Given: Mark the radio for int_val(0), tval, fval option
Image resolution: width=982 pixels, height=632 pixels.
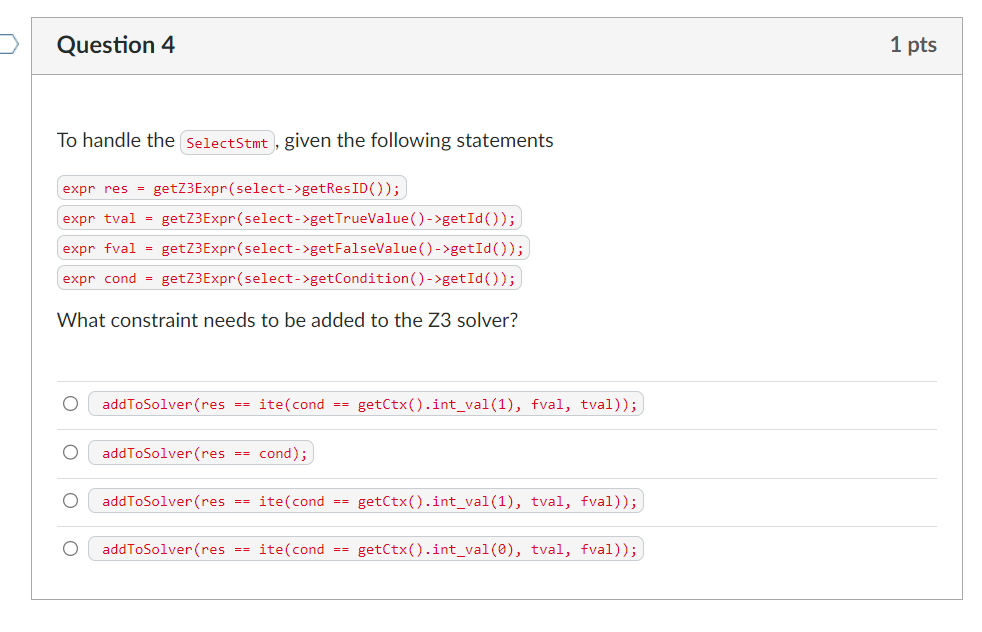Looking at the screenshot, I should point(71,549).
